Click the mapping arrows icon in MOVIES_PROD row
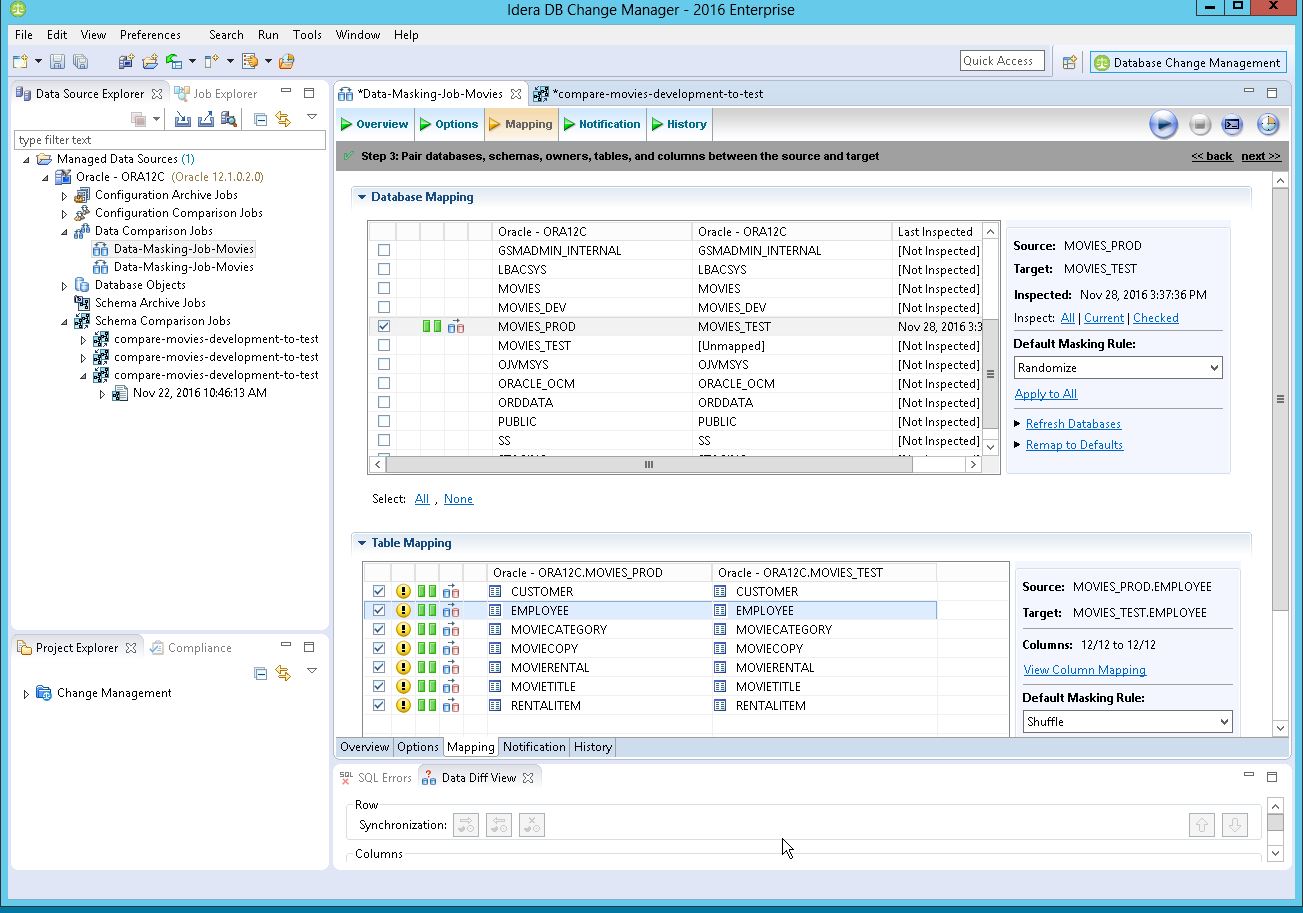 pos(456,326)
